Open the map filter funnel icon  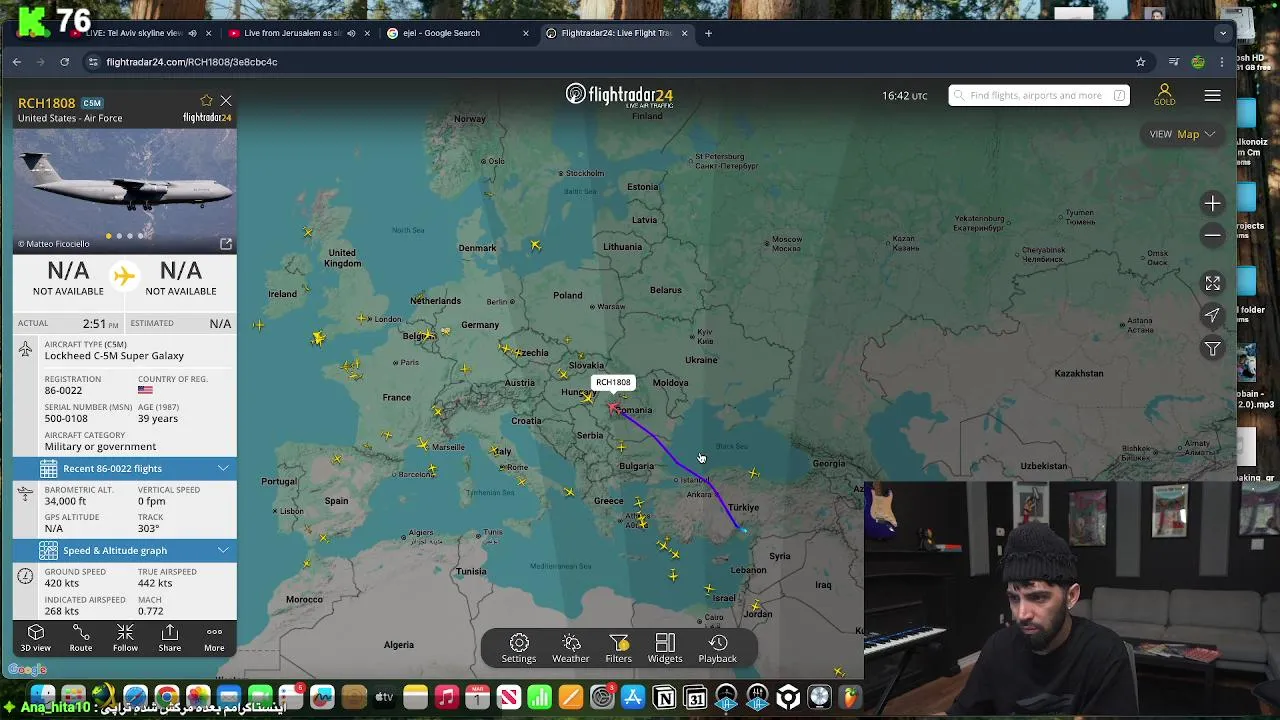pyautogui.click(x=1212, y=348)
